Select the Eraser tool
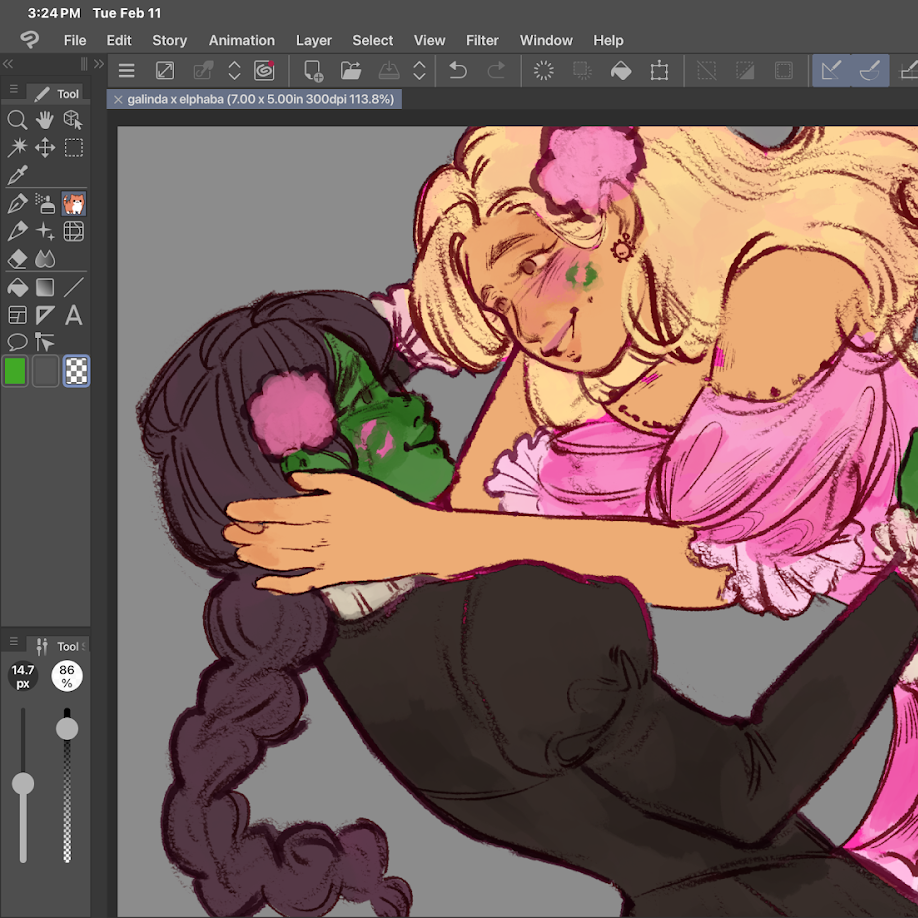Viewport: 918px width, 918px height. click(17, 259)
